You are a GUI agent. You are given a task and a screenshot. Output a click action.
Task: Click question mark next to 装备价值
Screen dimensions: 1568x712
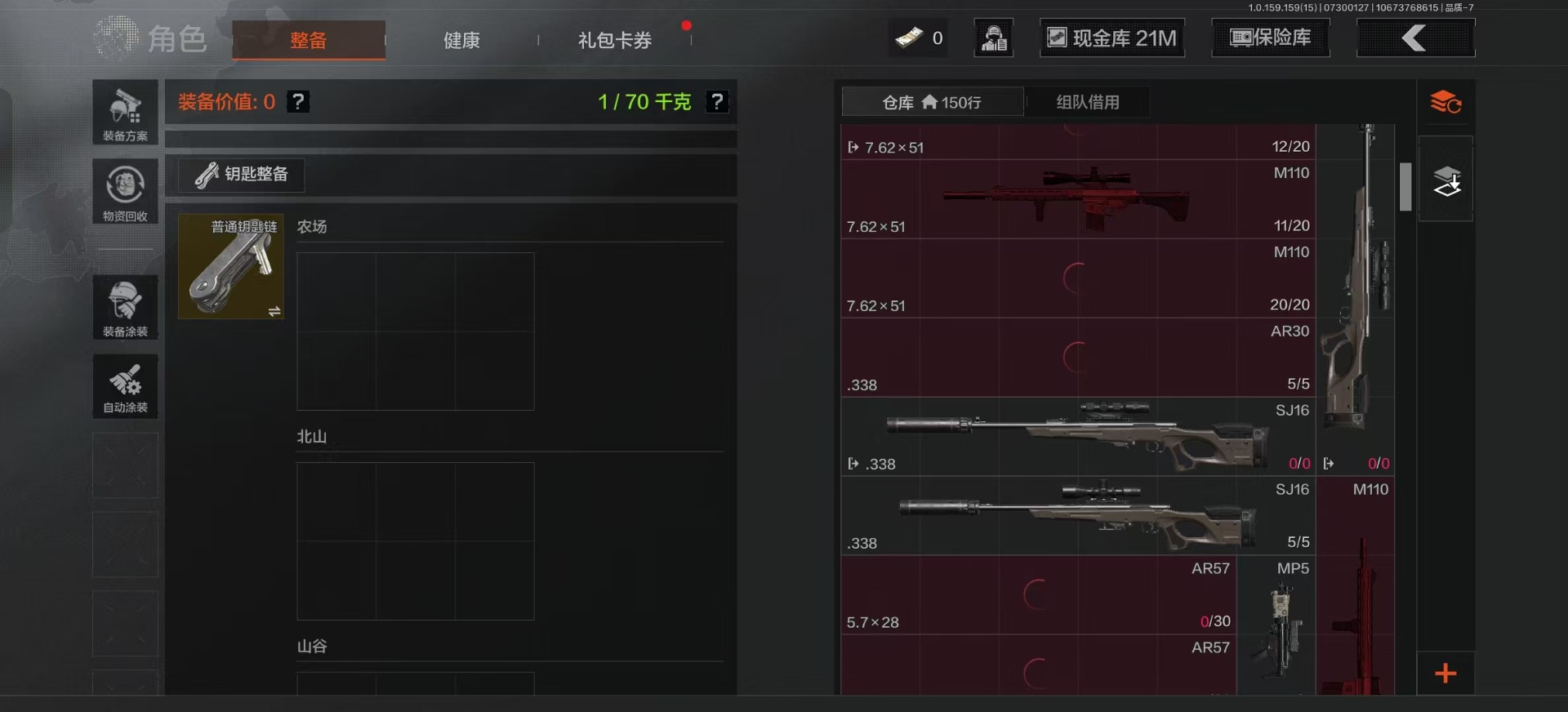[298, 102]
